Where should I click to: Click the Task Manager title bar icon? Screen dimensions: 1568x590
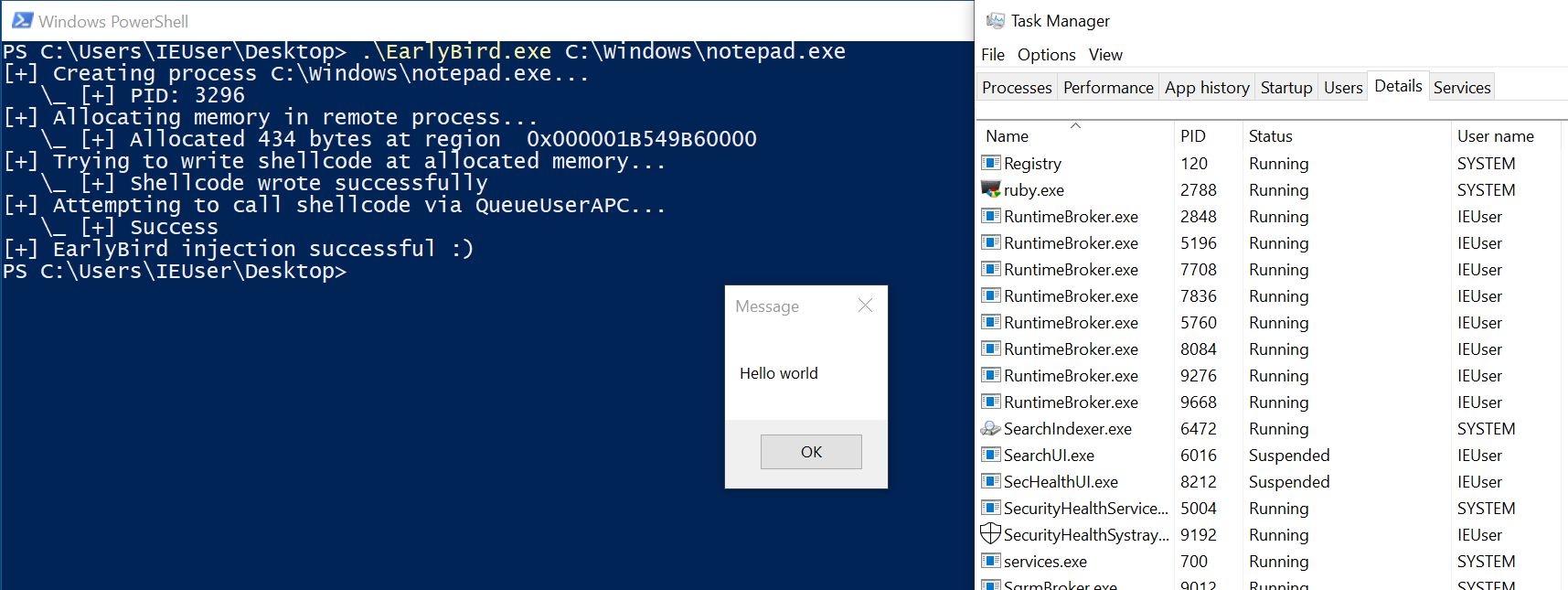point(995,20)
